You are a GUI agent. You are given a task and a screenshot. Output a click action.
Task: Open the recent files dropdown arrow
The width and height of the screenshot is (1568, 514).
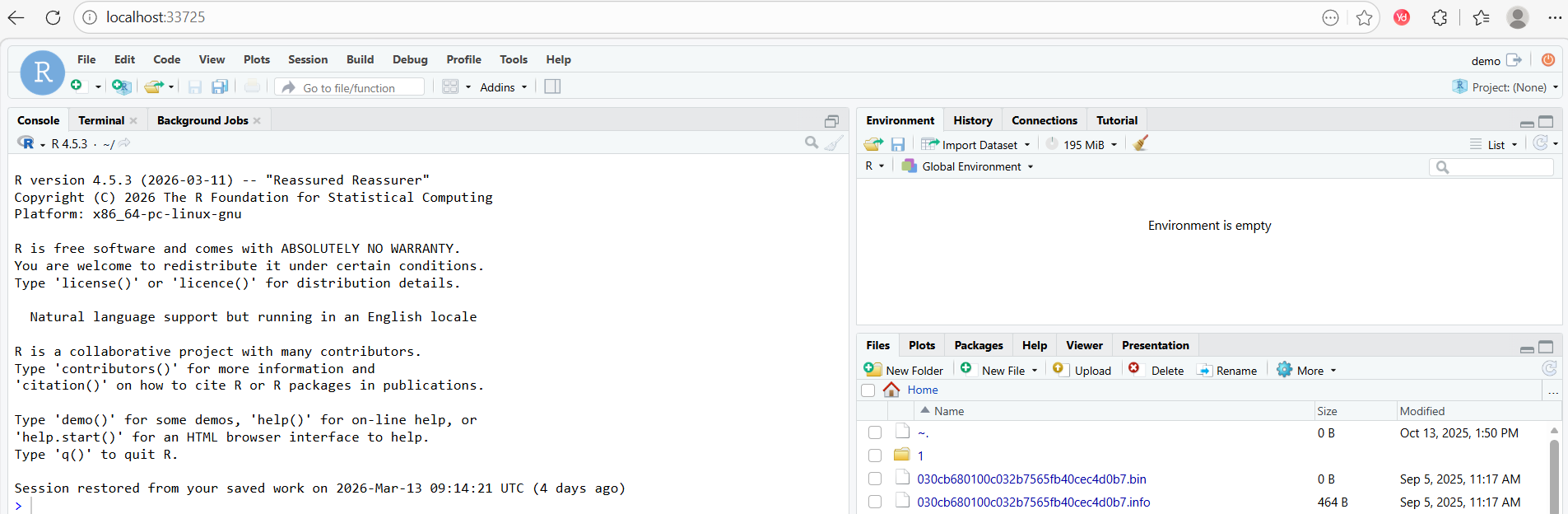point(171,86)
